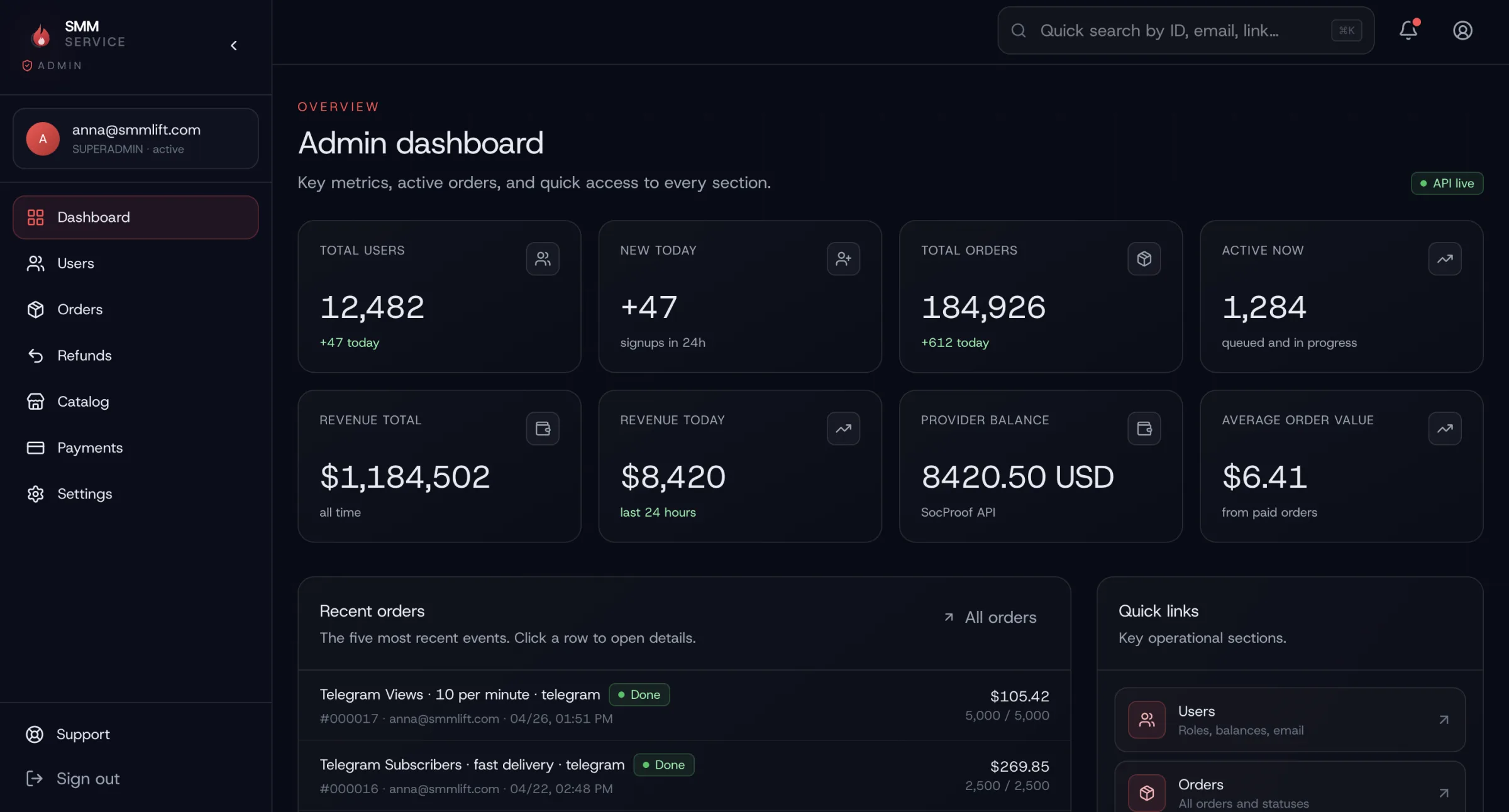Select Payments from the sidebar menu

[x=89, y=447]
